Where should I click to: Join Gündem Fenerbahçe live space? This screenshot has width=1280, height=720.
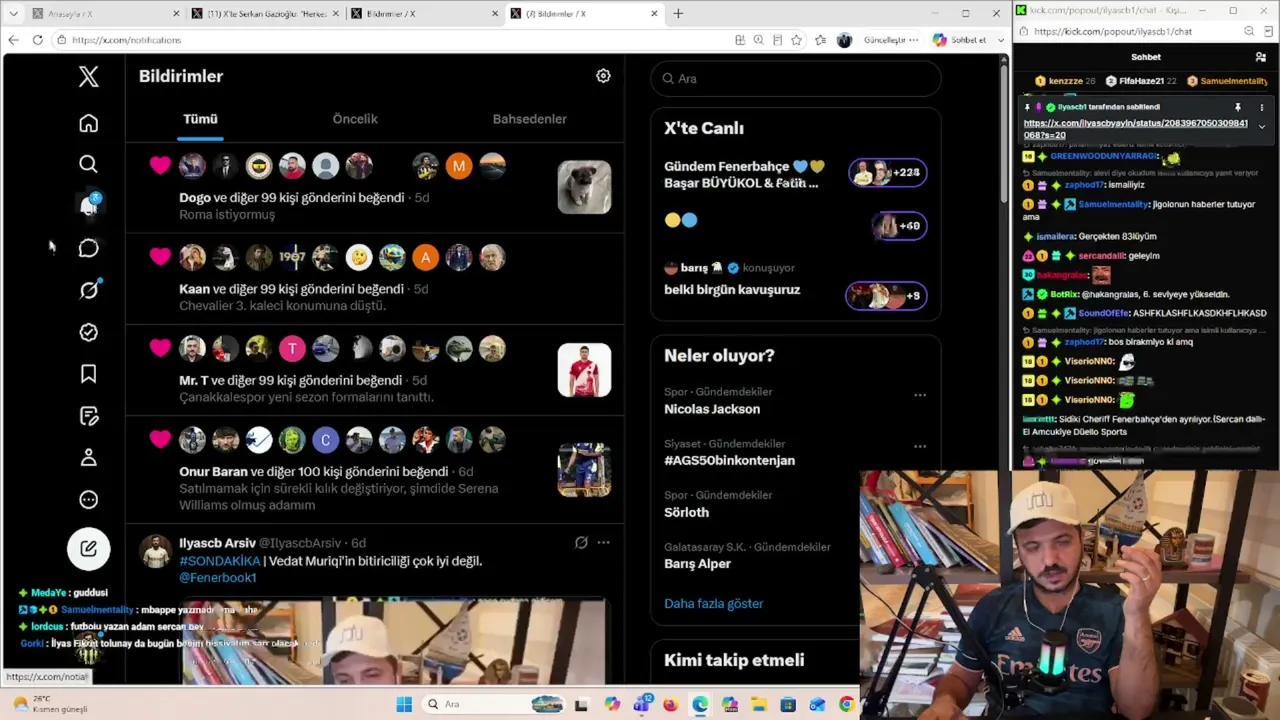tap(796, 175)
